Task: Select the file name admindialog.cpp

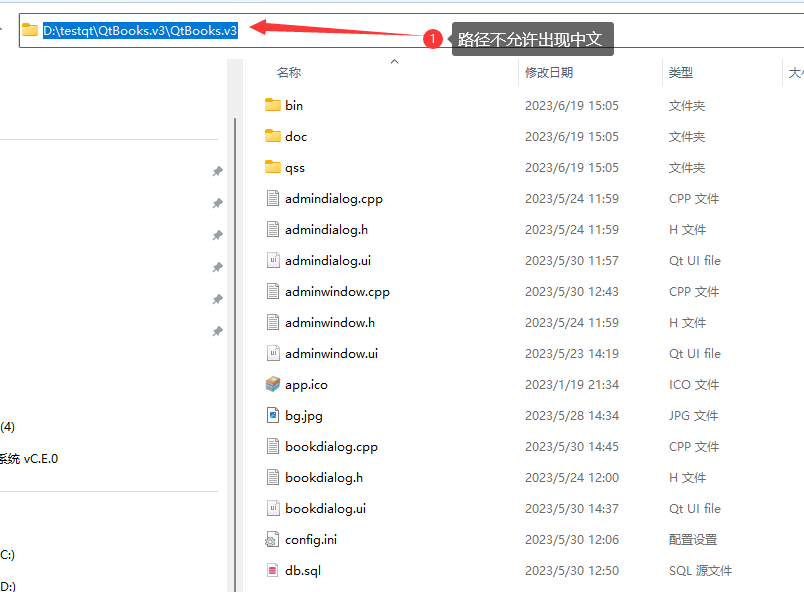Action: (334, 199)
